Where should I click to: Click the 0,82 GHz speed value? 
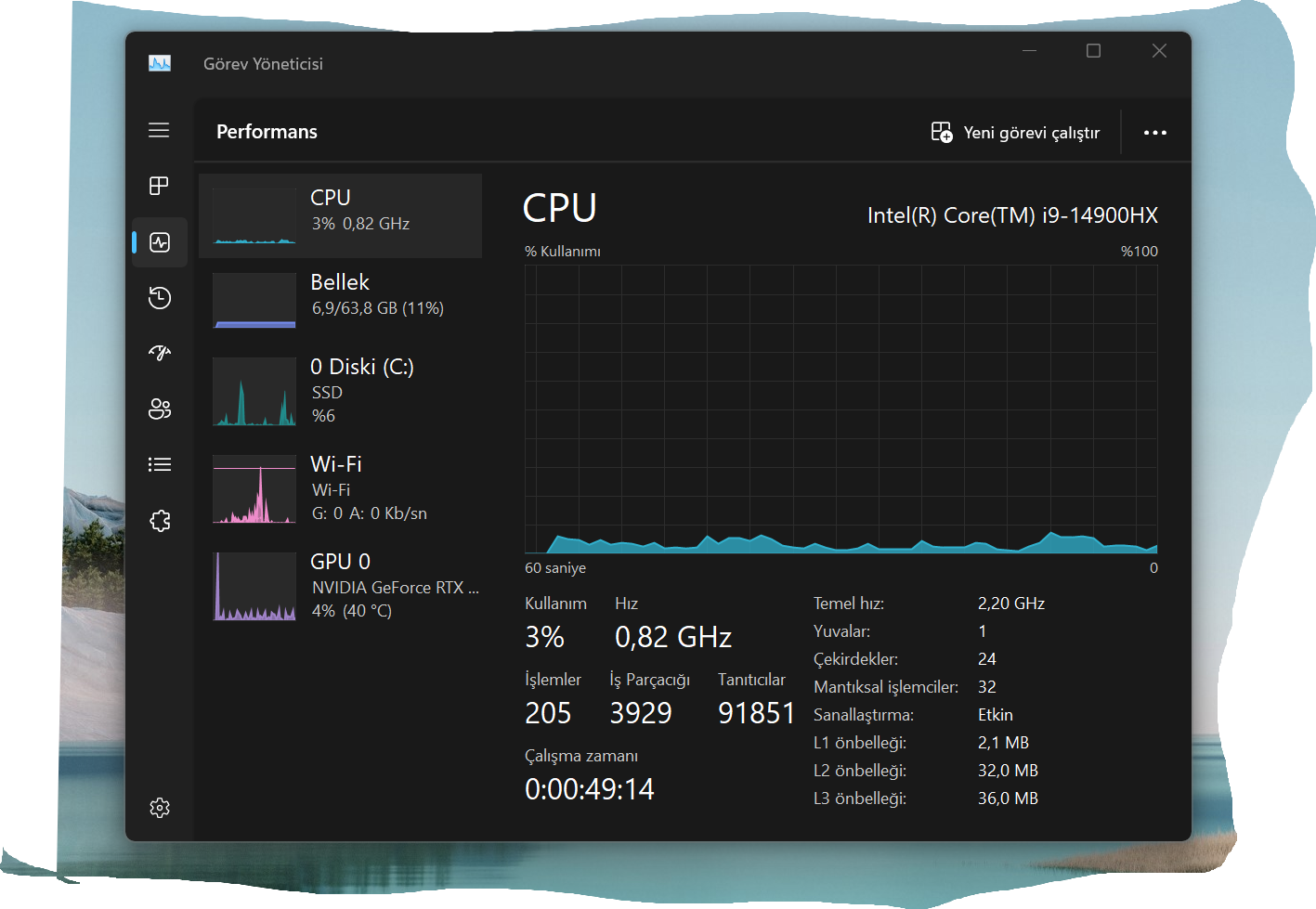click(x=673, y=637)
